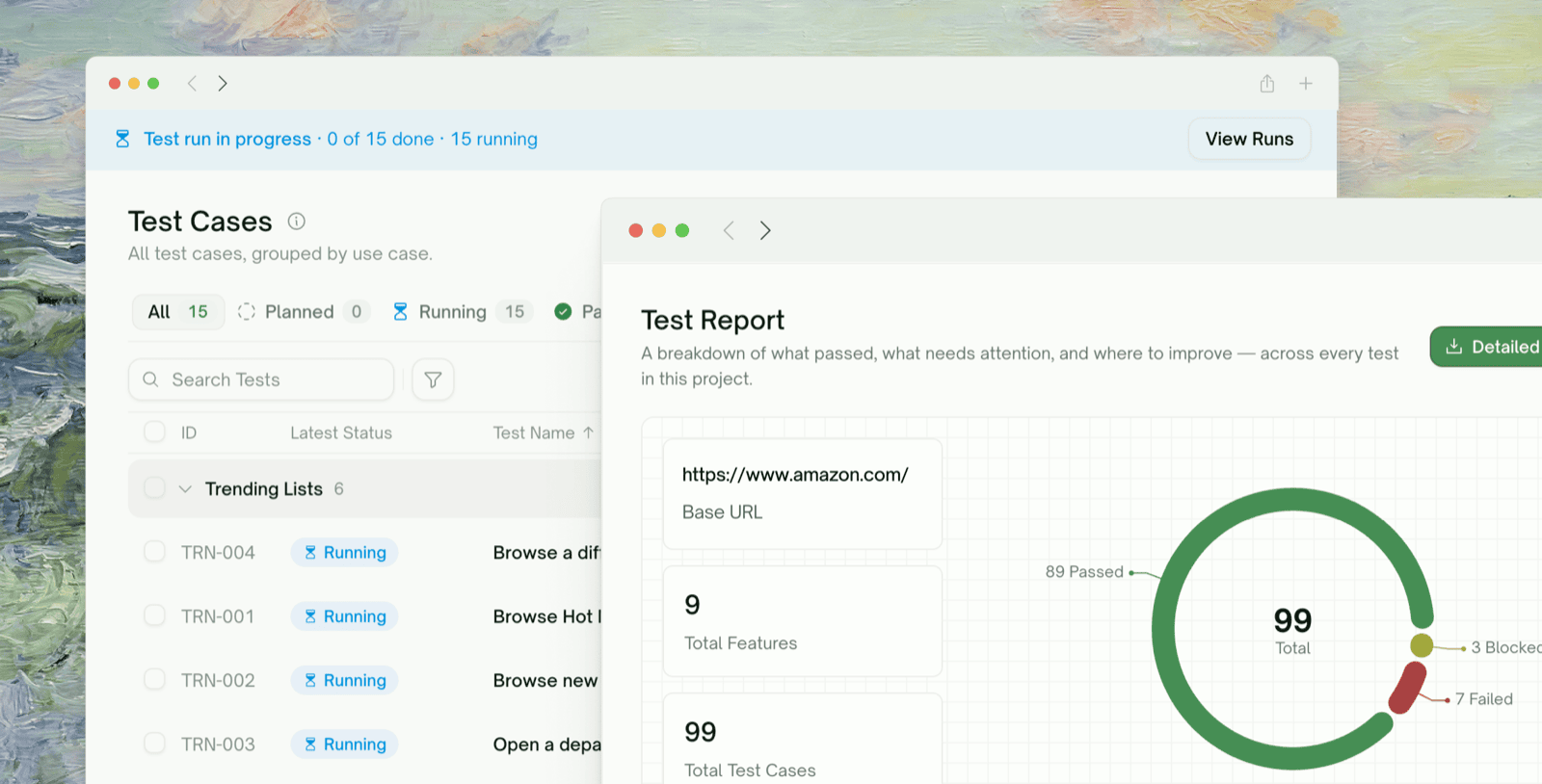Viewport: 1542px width, 784px height.
Task: Click the ID column header
Action: pos(189,433)
